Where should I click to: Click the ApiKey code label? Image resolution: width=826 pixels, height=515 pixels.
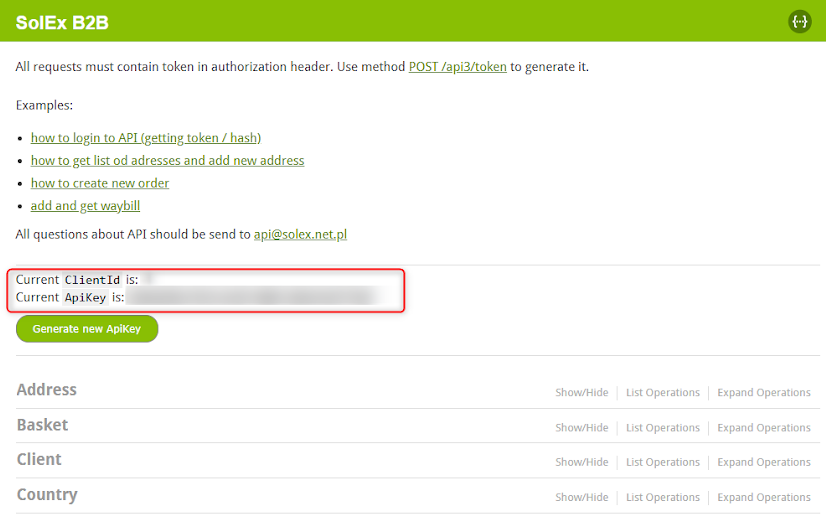85,298
